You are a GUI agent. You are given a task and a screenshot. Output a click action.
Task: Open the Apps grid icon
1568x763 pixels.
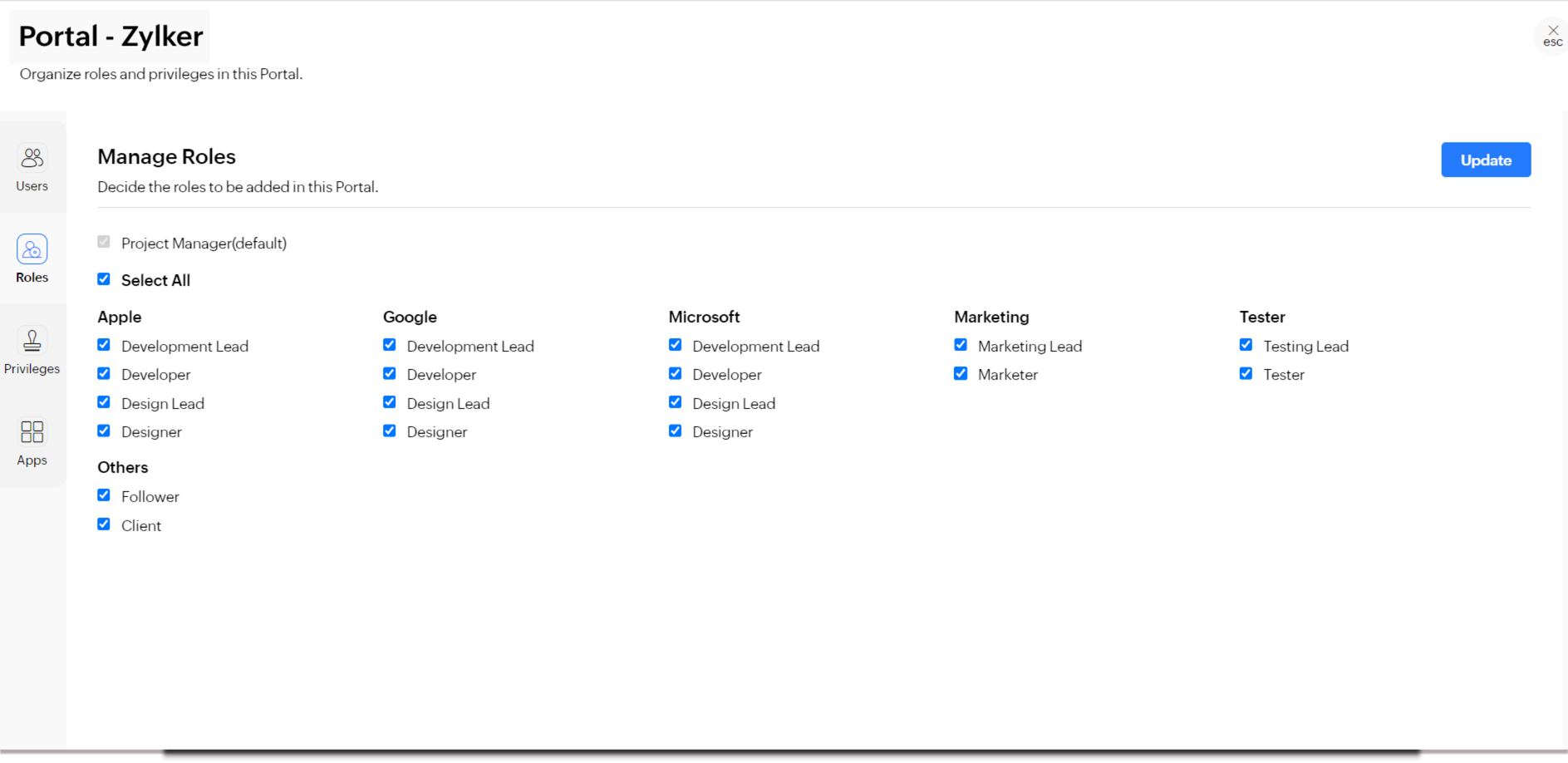click(32, 432)
